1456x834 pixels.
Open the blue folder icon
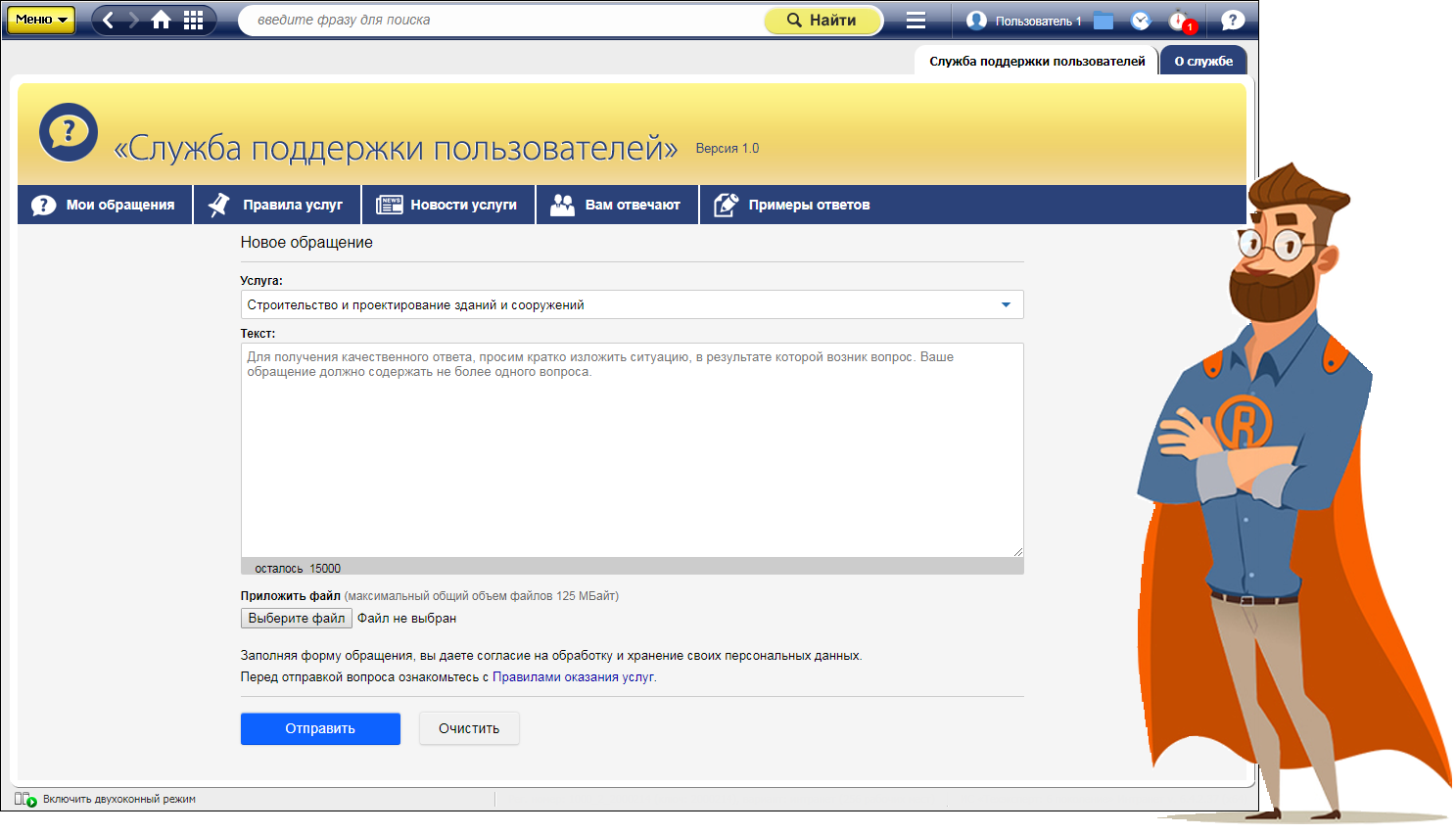[x=1104, y=21]
